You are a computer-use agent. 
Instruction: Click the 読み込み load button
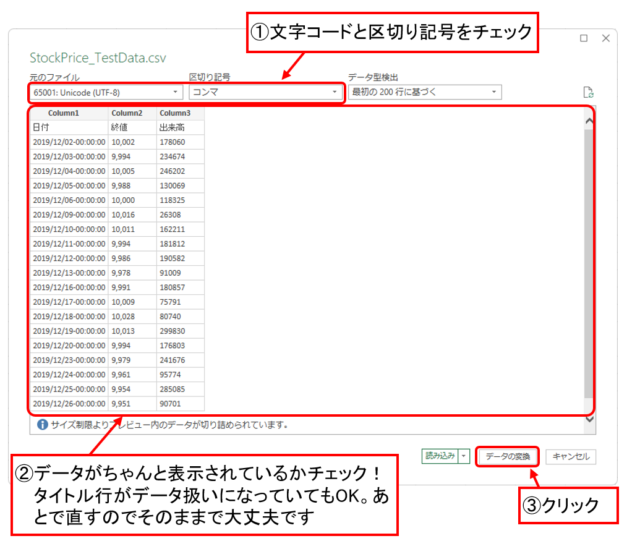[440, 456]
